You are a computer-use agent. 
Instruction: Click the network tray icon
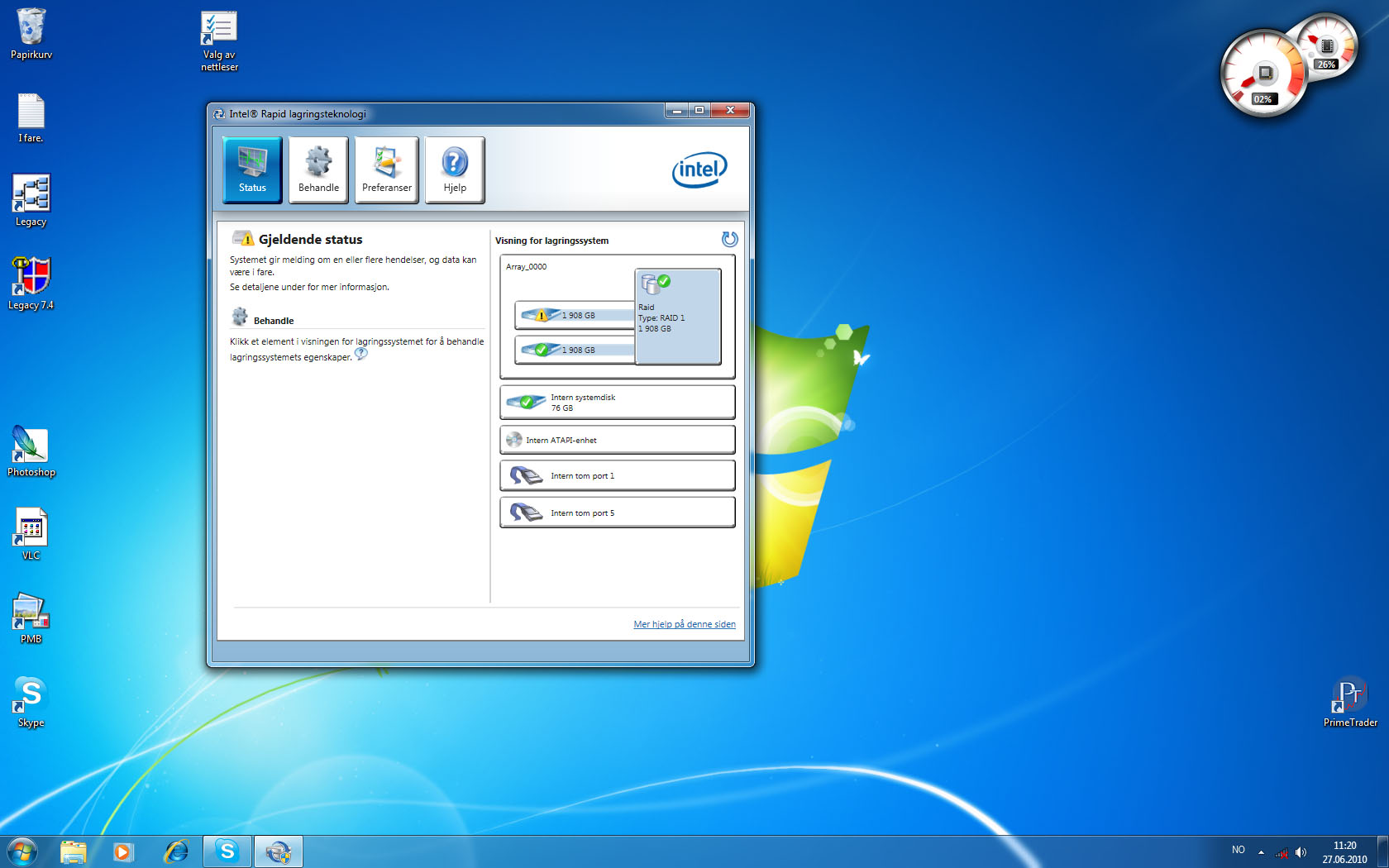1282,852
